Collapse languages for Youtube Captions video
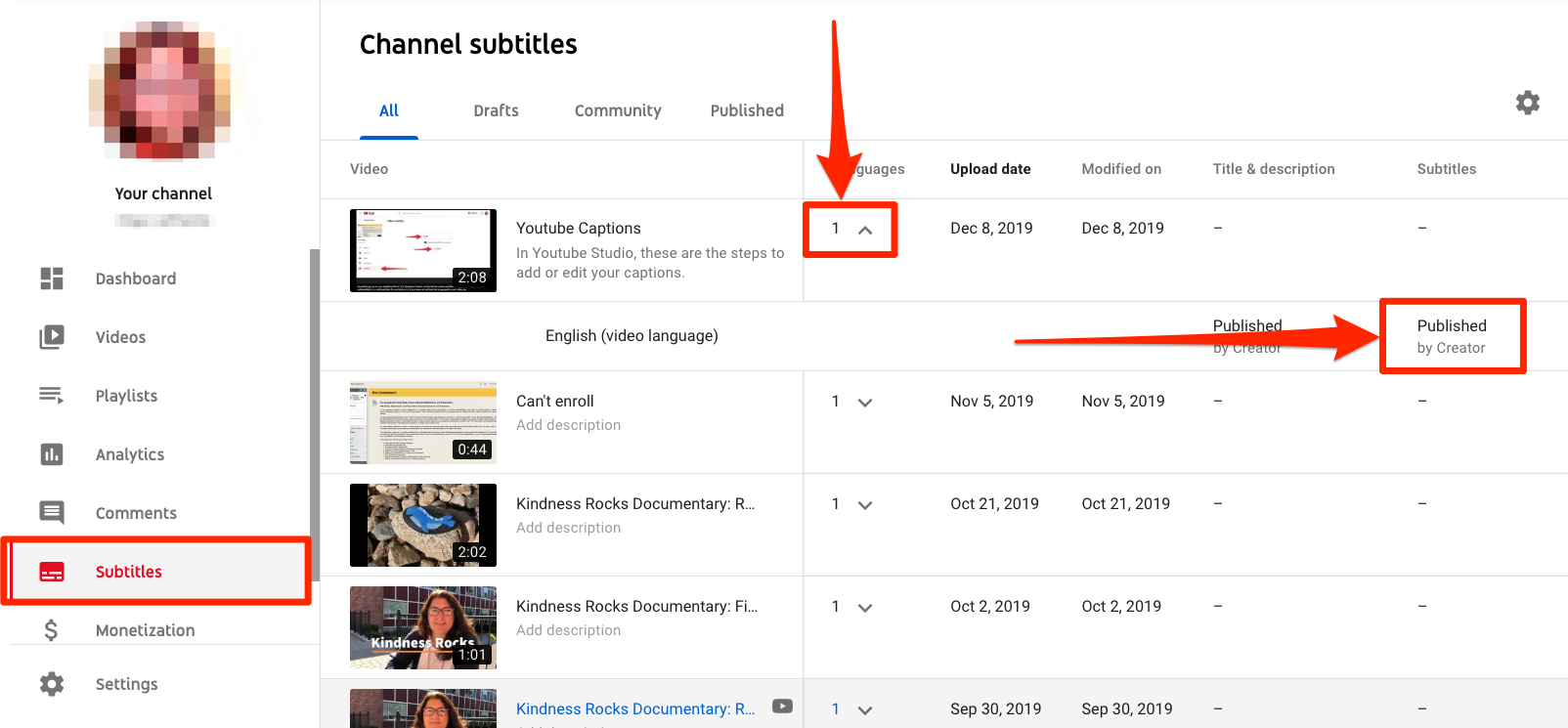Screen dimensions: 1568x728 point(864,230)
